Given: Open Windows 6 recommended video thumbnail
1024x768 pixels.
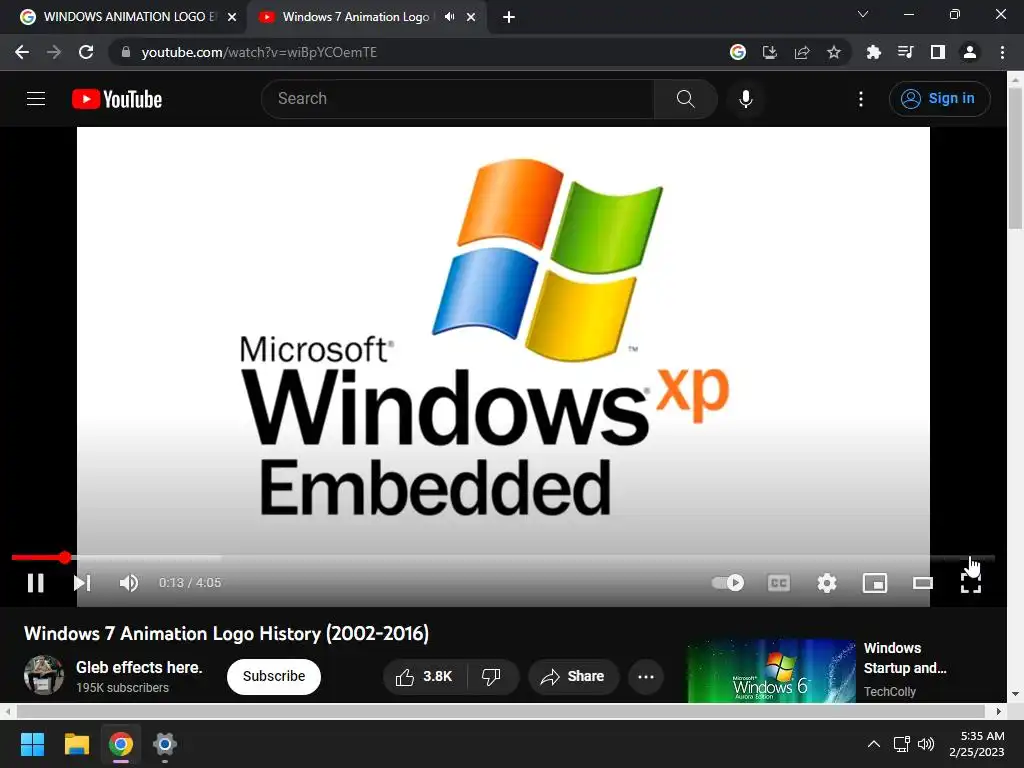Looking at the screenshot, I should point(771,671).
